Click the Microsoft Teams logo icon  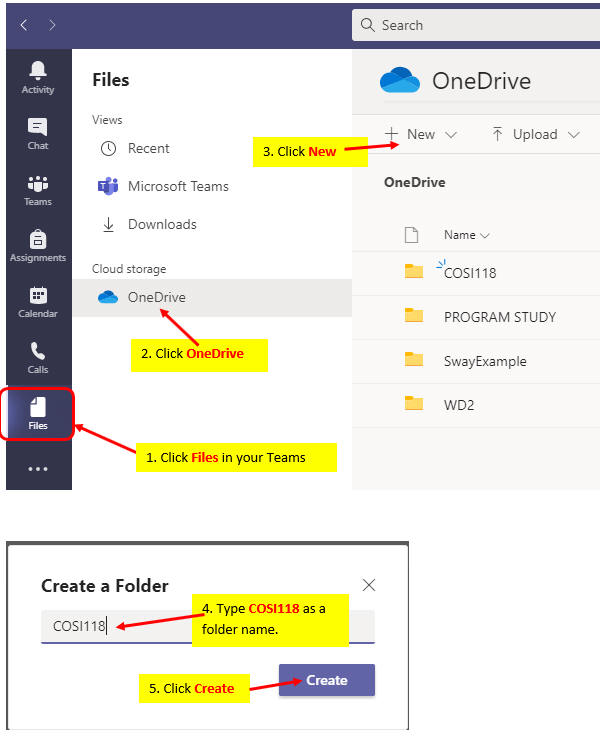pos(108,186)
